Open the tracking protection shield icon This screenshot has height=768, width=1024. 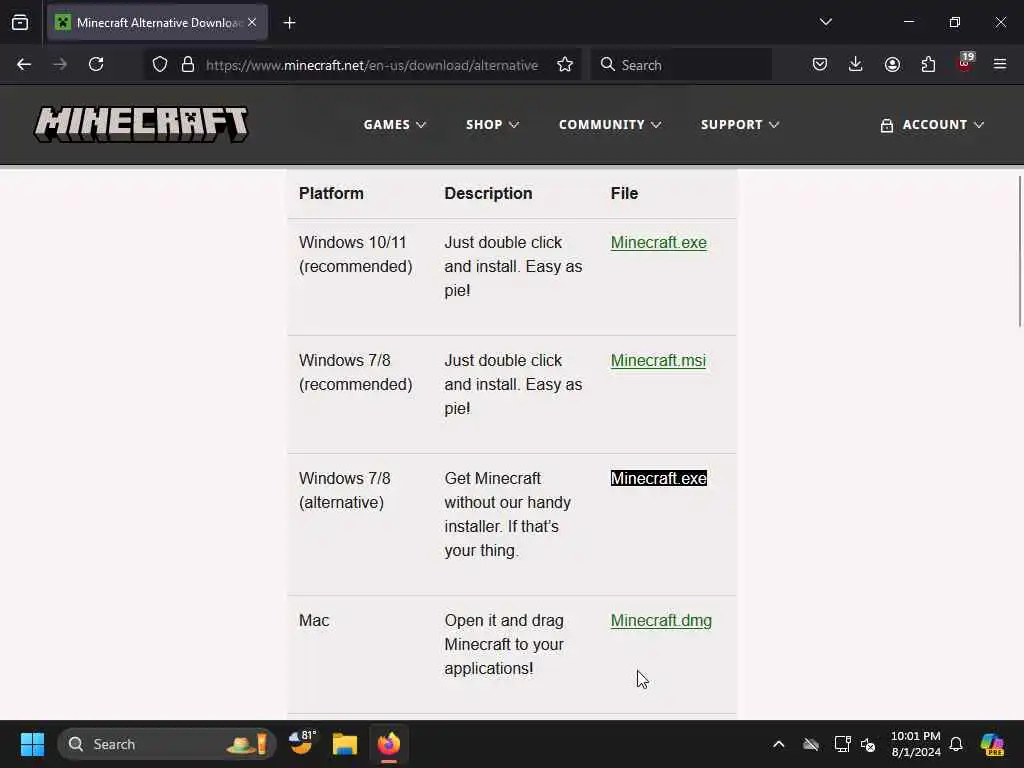[x=160, y=65]
